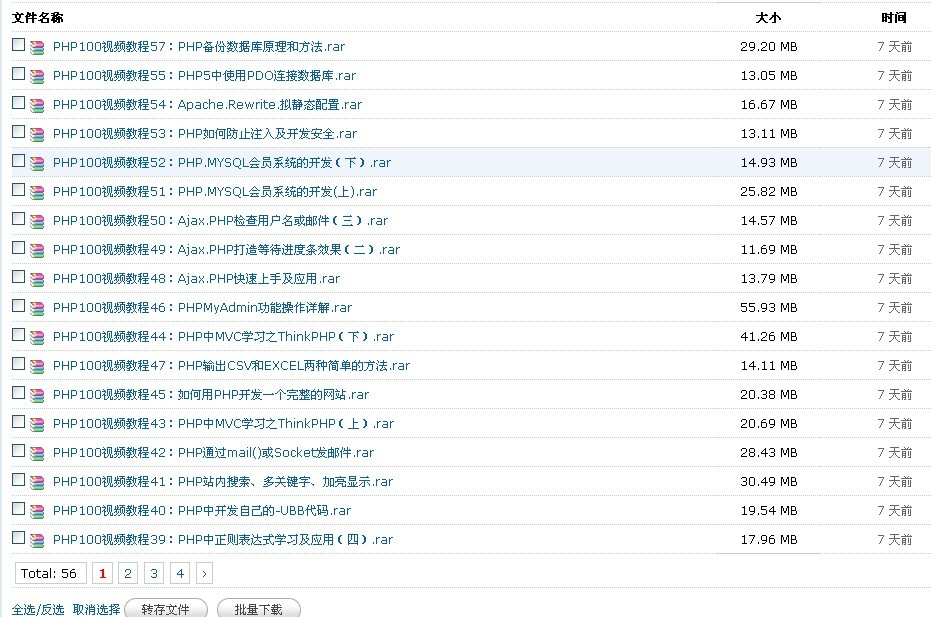Open PHP100视频教程39 正则表达式学习及应用(四).rar
The height and width of the screenshot is (617, 931).
tap(223, 540)
